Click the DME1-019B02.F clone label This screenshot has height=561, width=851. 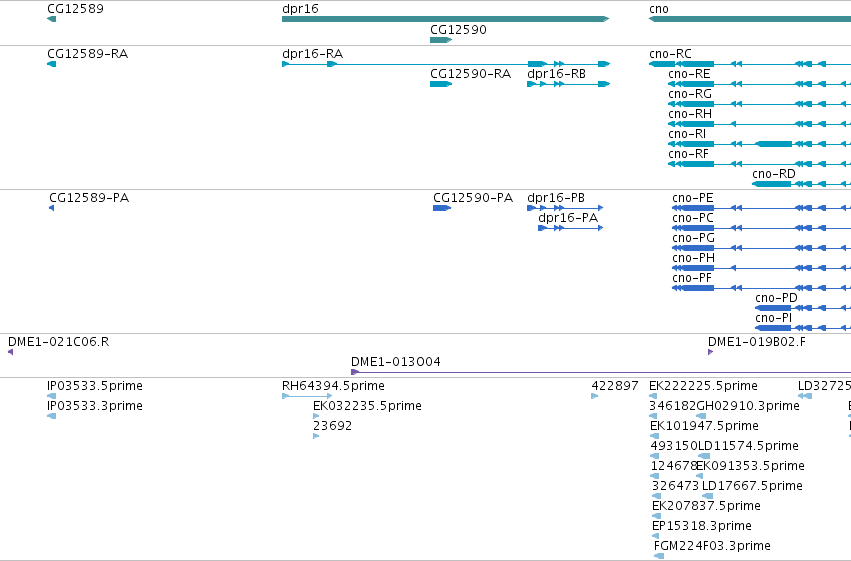click(x=757, y=342)
